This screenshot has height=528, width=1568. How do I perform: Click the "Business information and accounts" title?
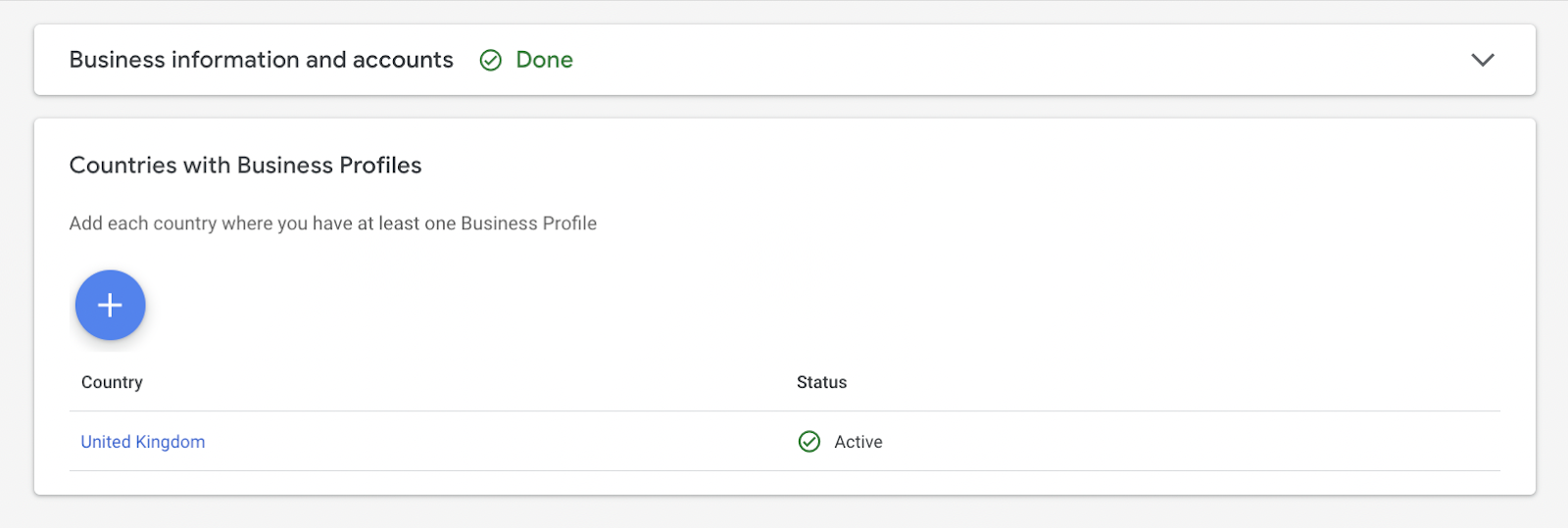pos(261,60)
